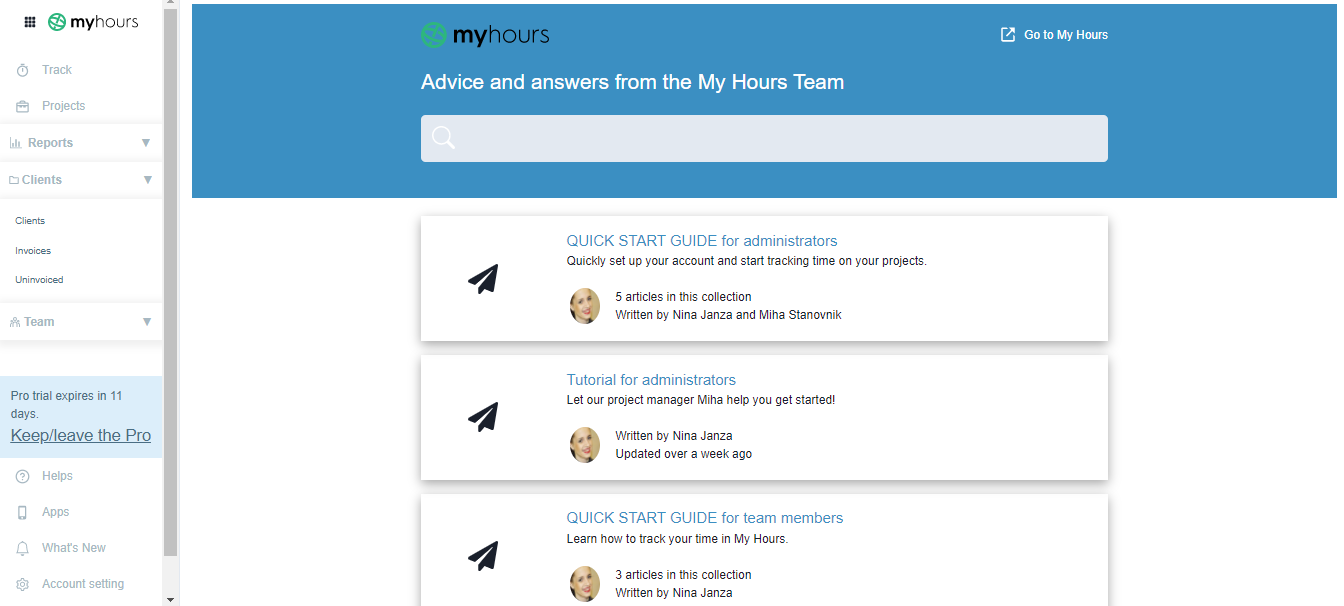
Task: Click author avatar in administrators guide card
Action: pos(585,306)
